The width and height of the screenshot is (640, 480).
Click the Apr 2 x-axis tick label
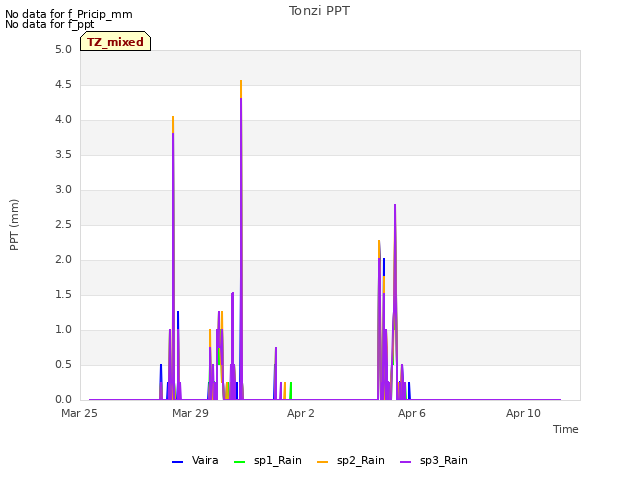click(x=301, y=413)
